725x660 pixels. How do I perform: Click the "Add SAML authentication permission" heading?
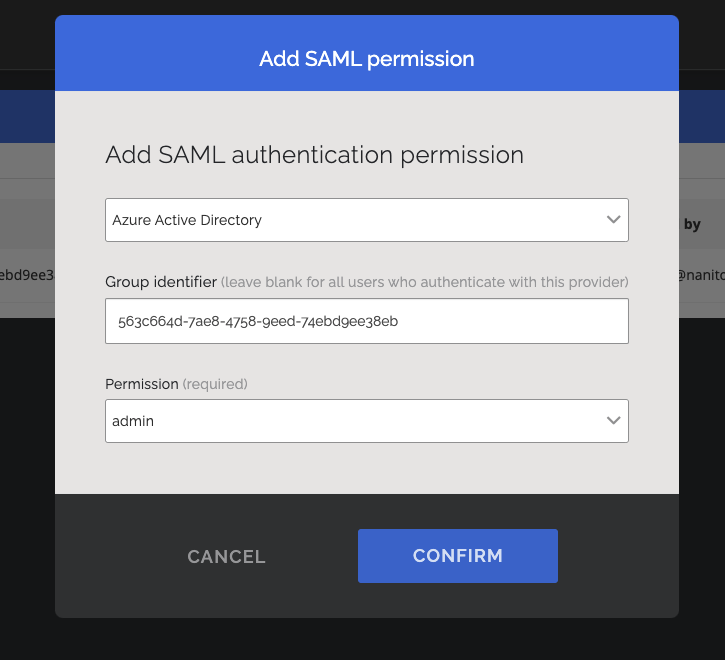[314, 155]
